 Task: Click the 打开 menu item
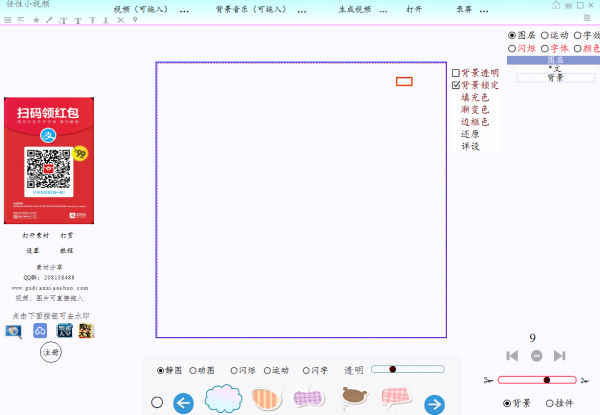[414, 10]
